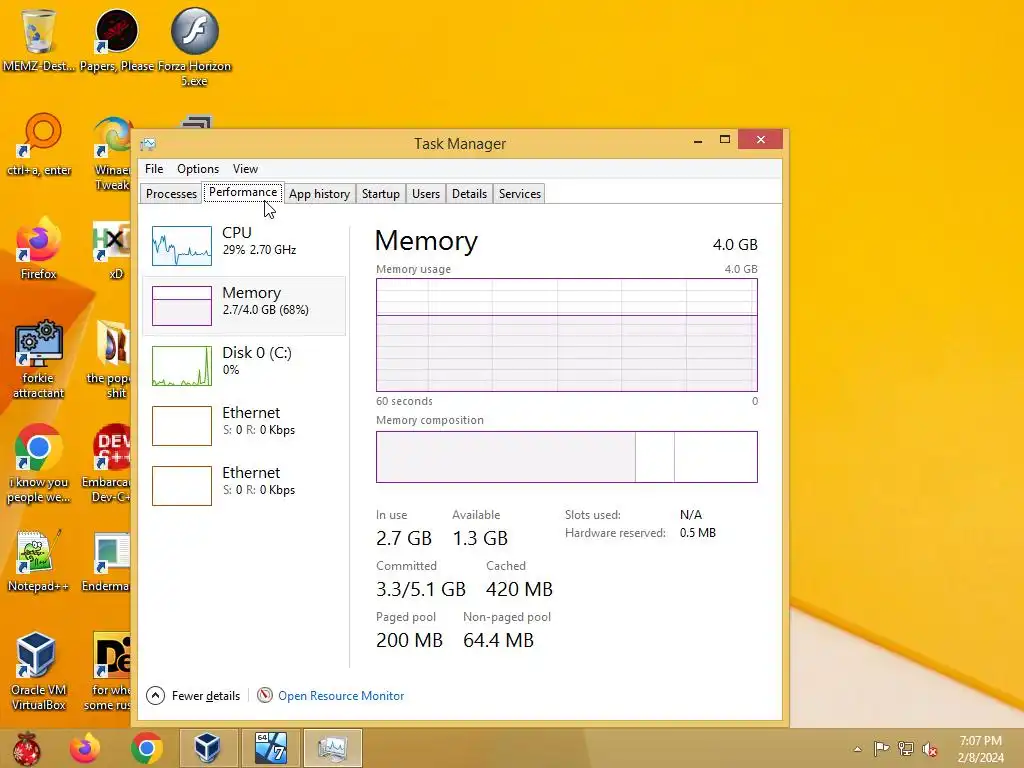The height and width of the screenshot is (768, 1024).
Task: Click the Disk 0 activity thumbnail graph
Action: pyautogui.click(x=182, y=366)
